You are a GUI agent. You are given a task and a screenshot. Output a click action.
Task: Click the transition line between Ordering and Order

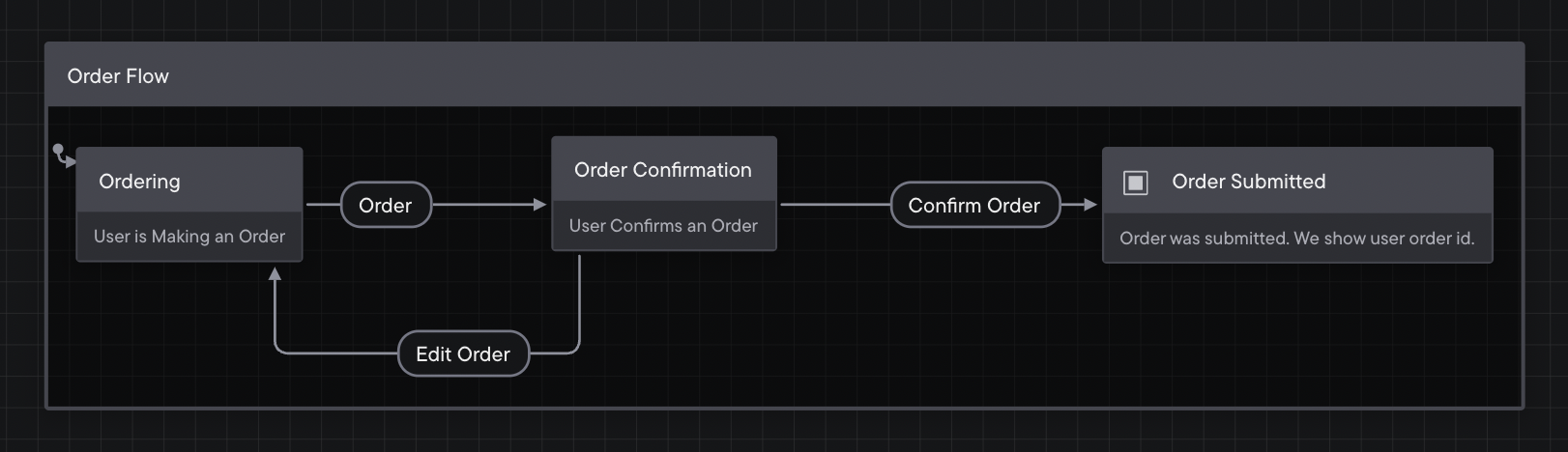point(323,205)
